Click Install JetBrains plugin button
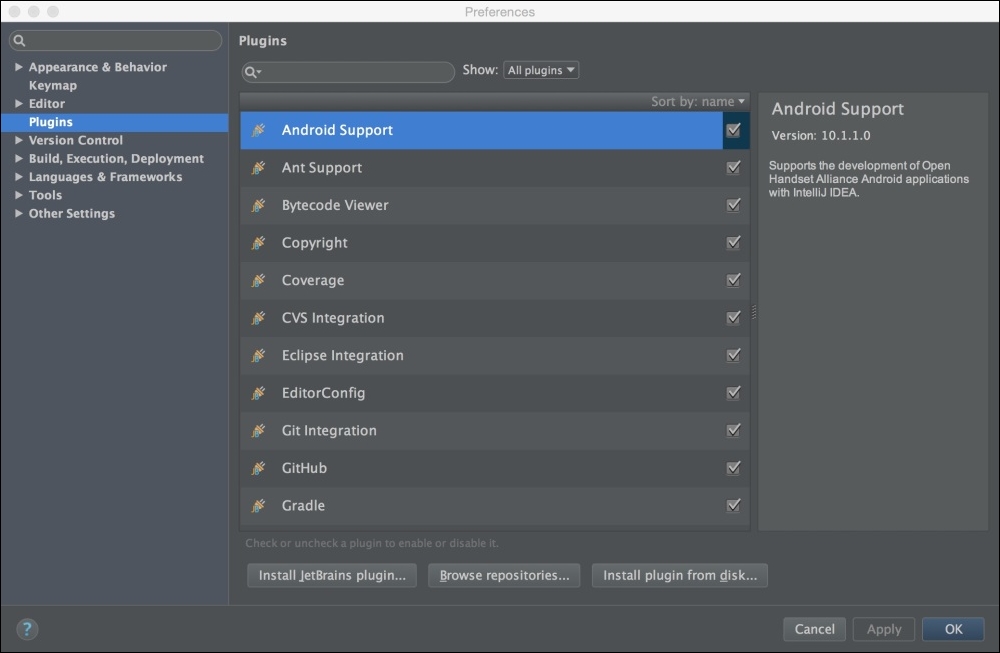 [332, 575]
